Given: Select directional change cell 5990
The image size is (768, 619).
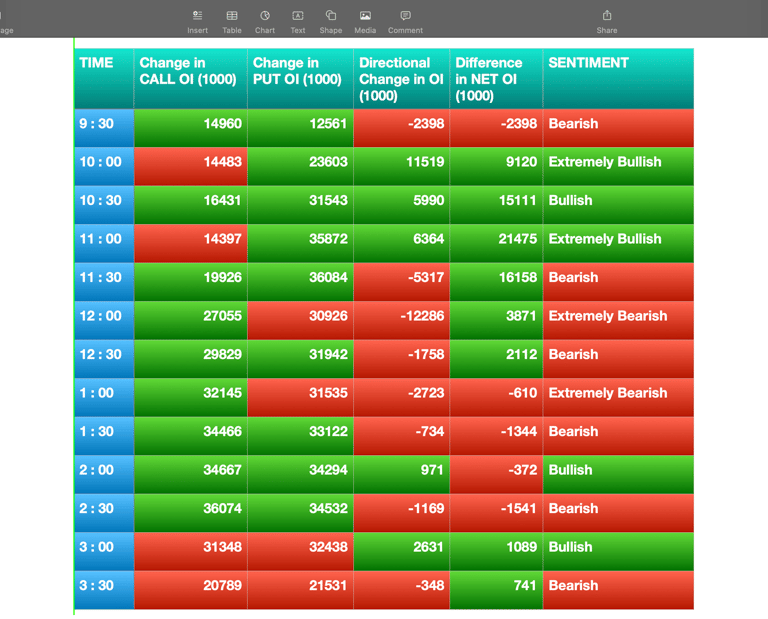Looking at the screenshot, I should 402,205.
